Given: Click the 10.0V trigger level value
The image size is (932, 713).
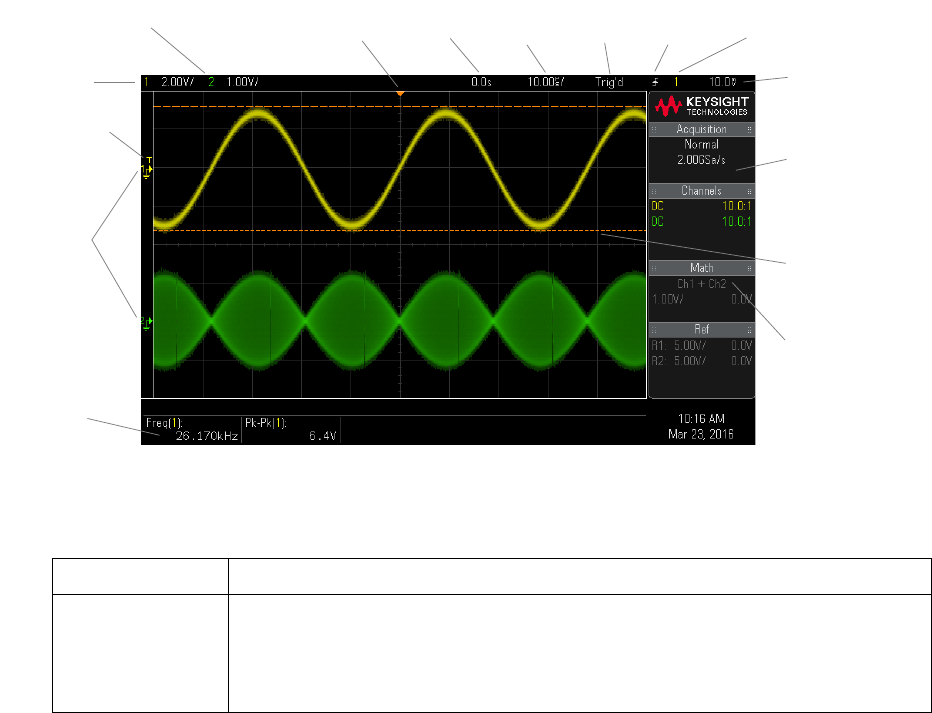Looking at the screenshot, I should click(723, 82).
